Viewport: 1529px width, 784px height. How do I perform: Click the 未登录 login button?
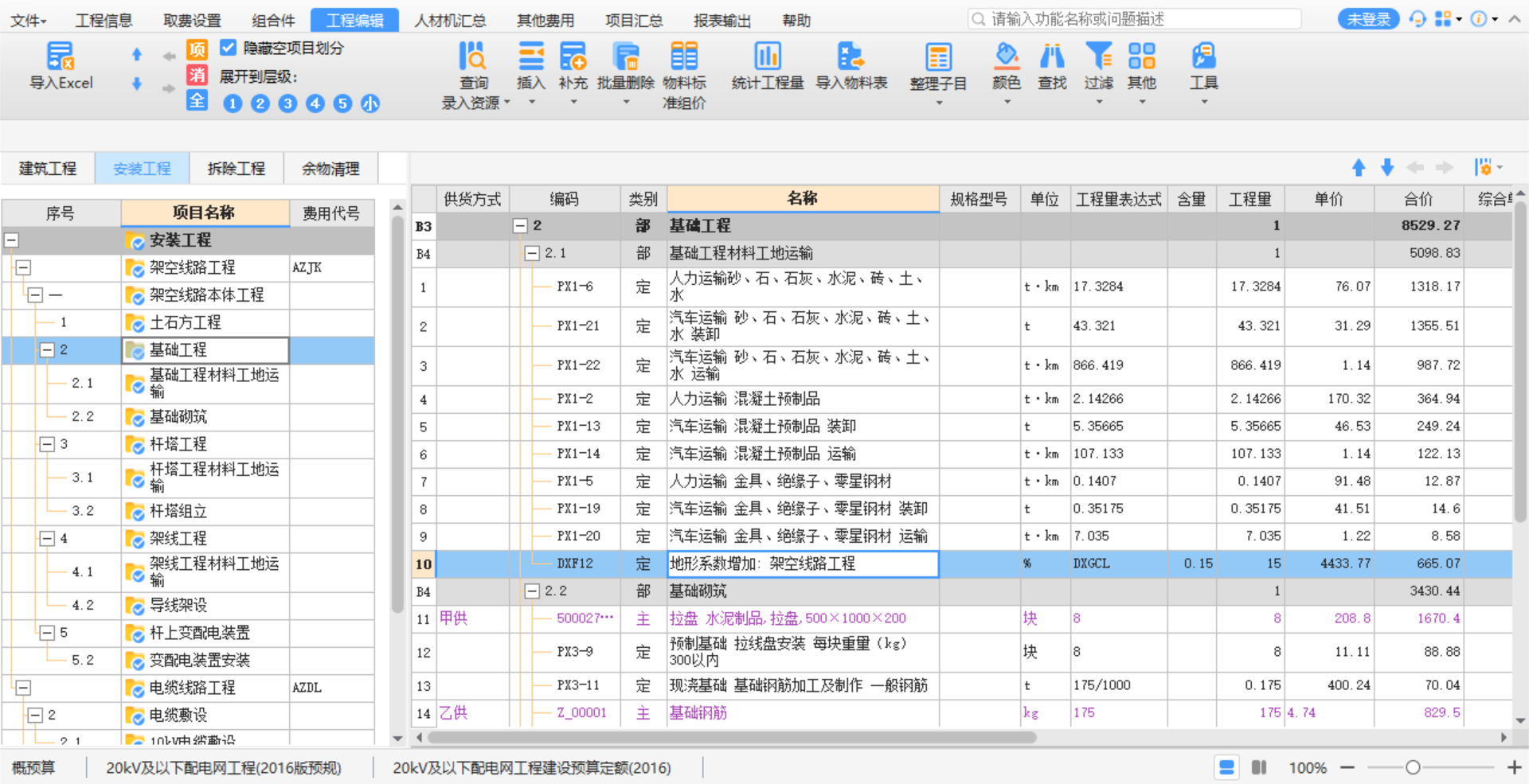click(1369, 19)
